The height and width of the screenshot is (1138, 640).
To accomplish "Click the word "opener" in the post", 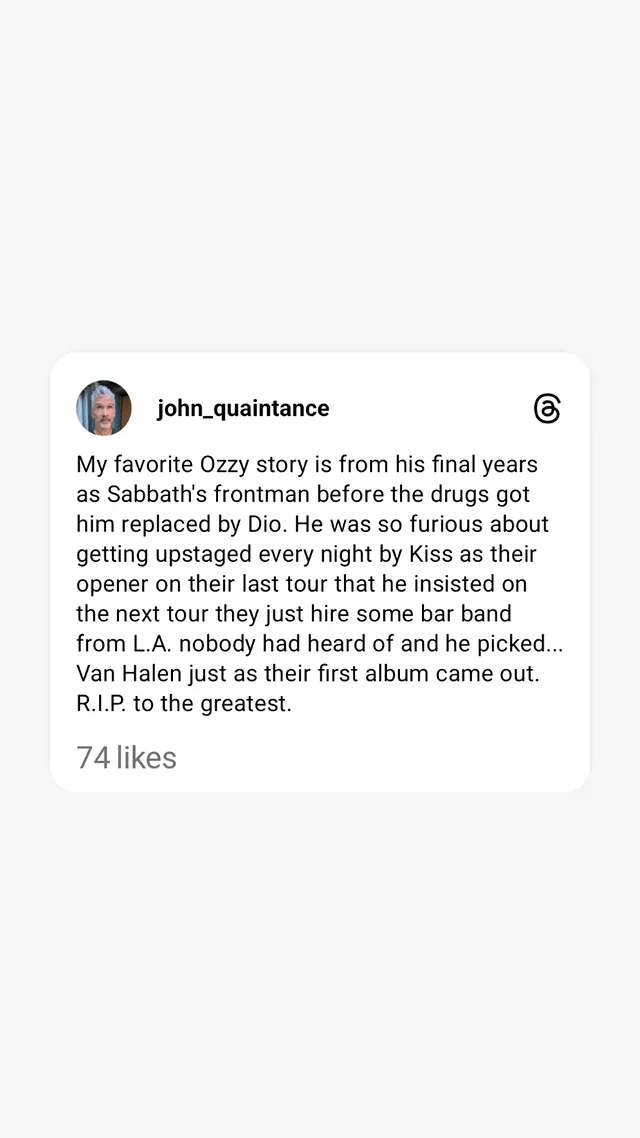I will (114, 583).
